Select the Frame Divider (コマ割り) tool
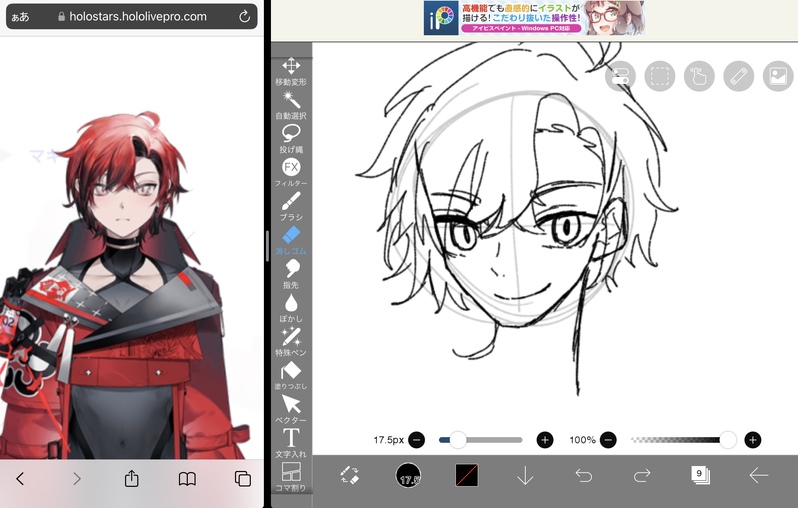Image resolution: width=798 pixels, height=508 pixels. 291,476
